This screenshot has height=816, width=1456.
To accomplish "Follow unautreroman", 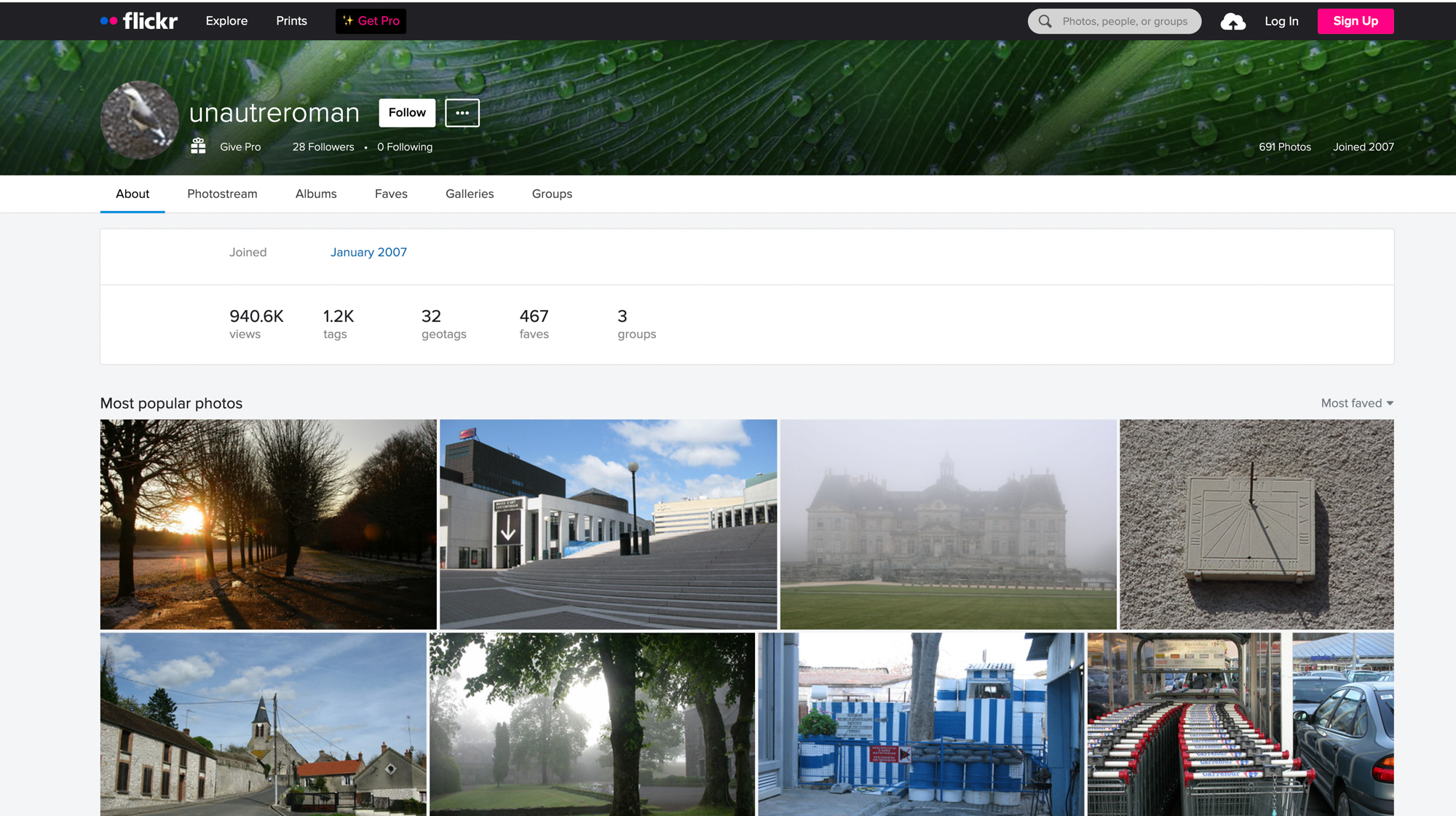I will tap(407, 113).
